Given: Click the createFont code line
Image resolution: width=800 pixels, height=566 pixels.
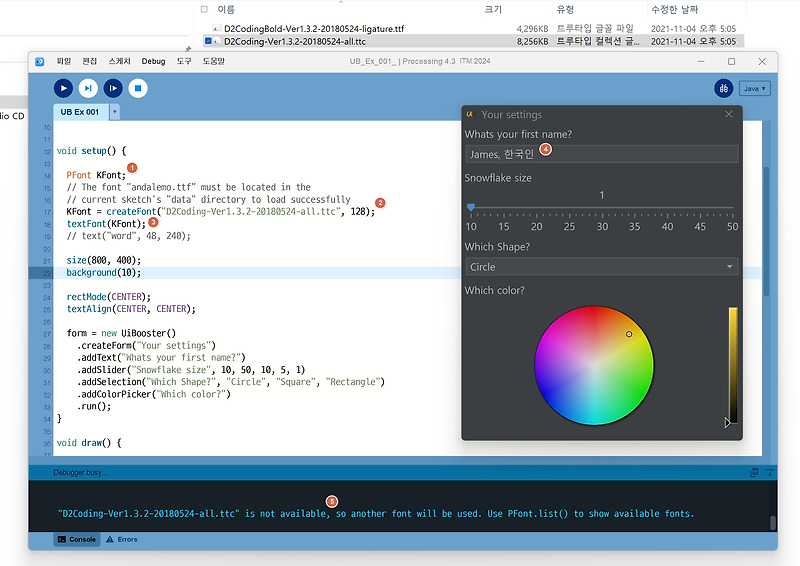Looking at the screenshot, I should 220,211.
